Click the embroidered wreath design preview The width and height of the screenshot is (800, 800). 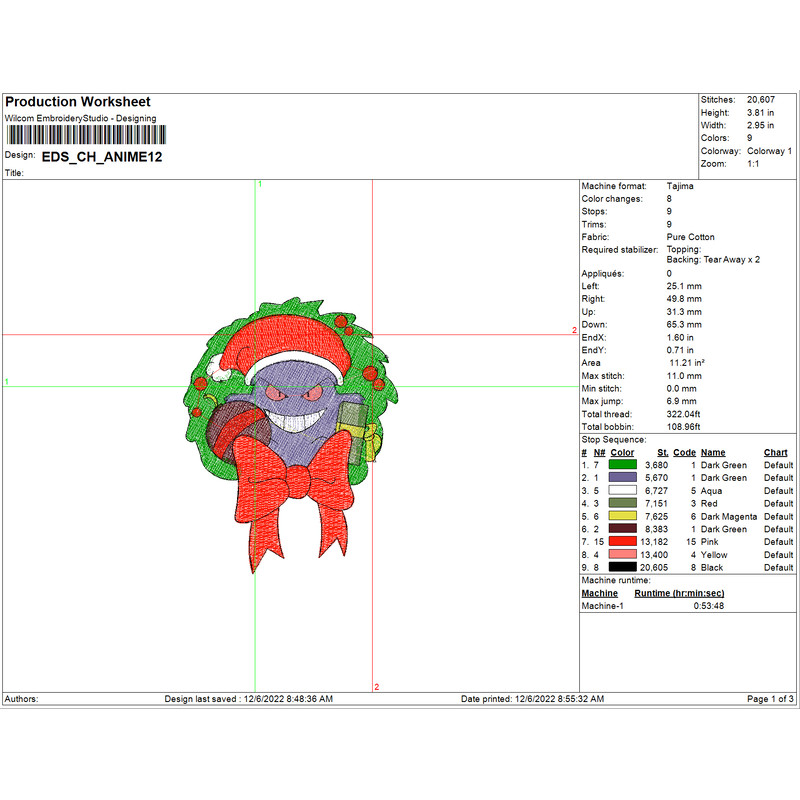point(290,400)
